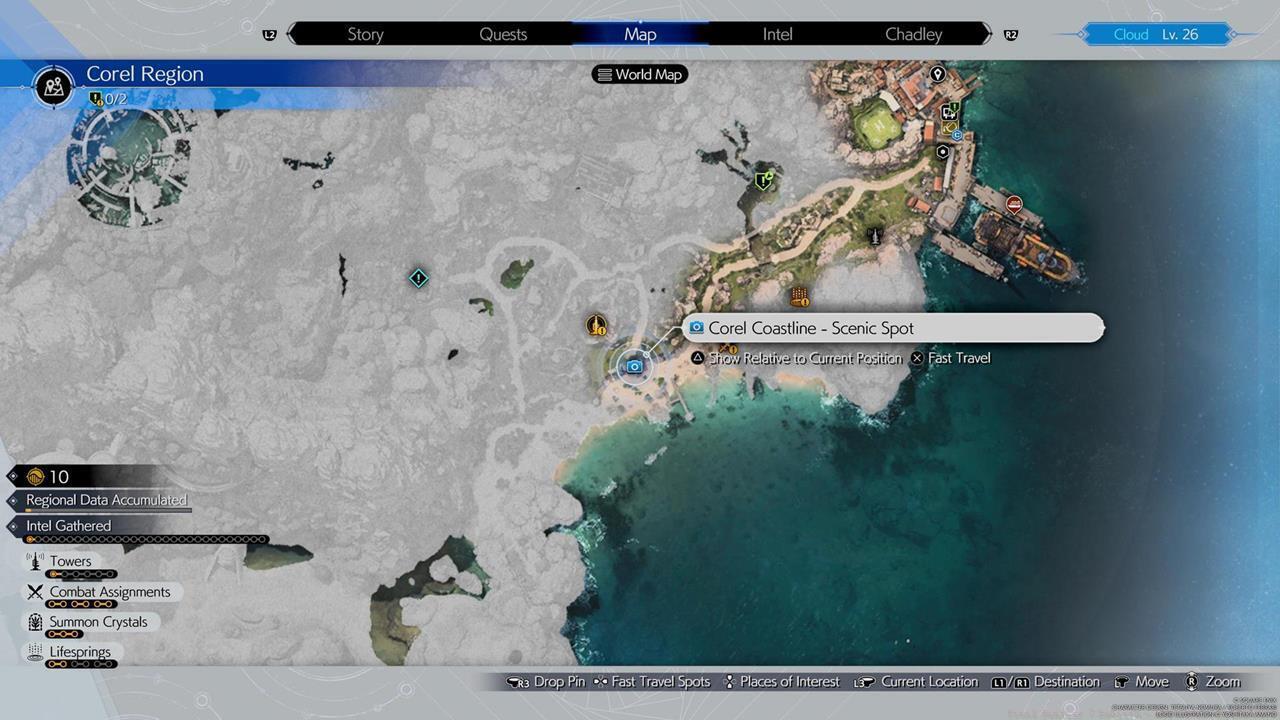
Task: Select the gold lifespring marker near the circular path
Action: 597,324
